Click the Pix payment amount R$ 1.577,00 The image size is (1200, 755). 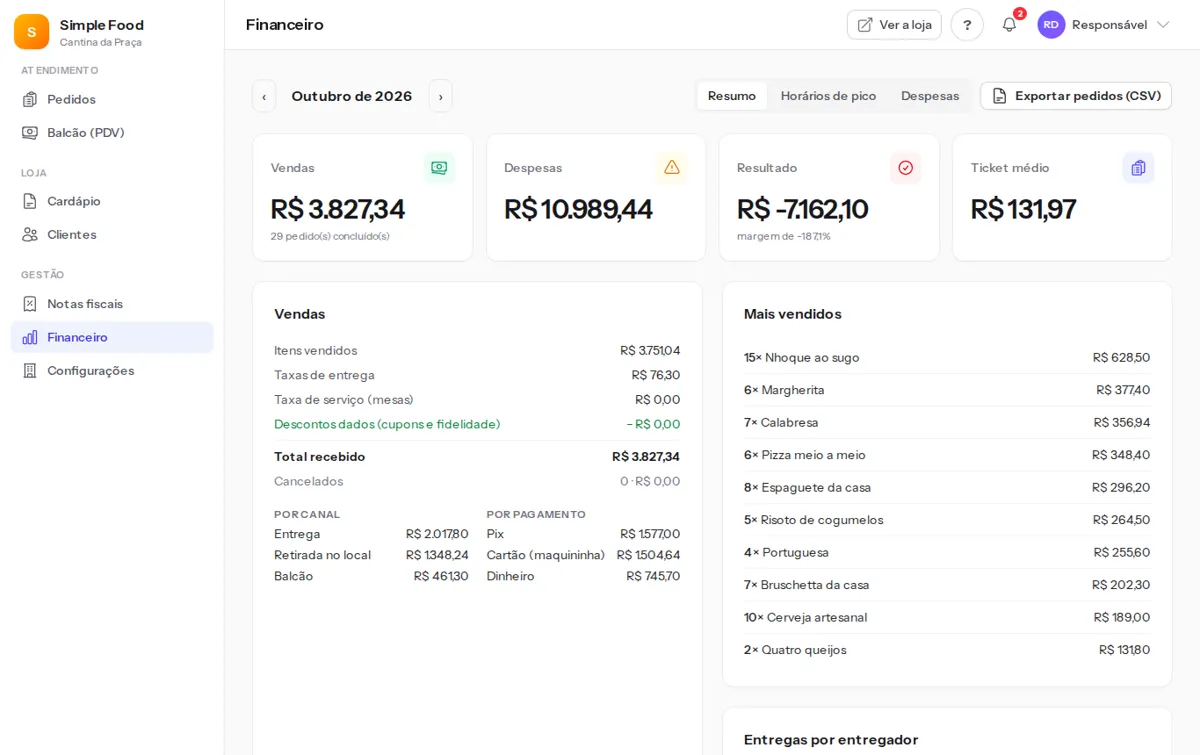click(x=650, y=534)
